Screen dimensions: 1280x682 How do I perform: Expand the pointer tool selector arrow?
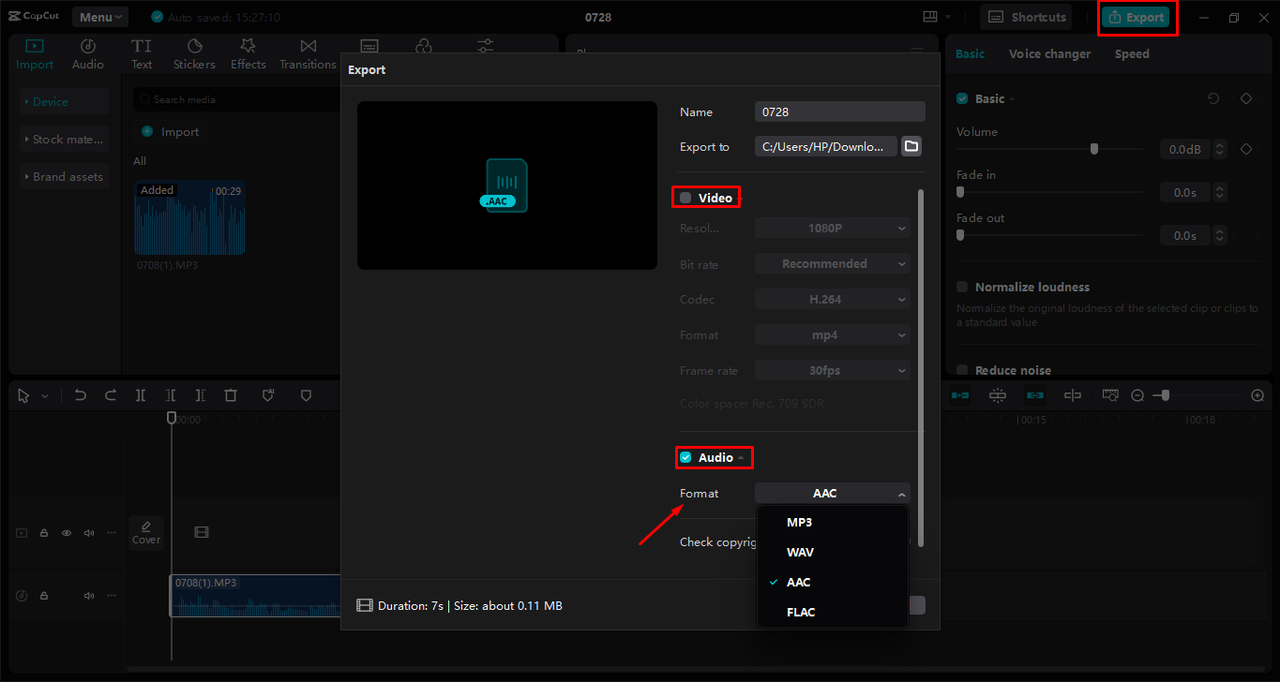[x=45, y=397]
